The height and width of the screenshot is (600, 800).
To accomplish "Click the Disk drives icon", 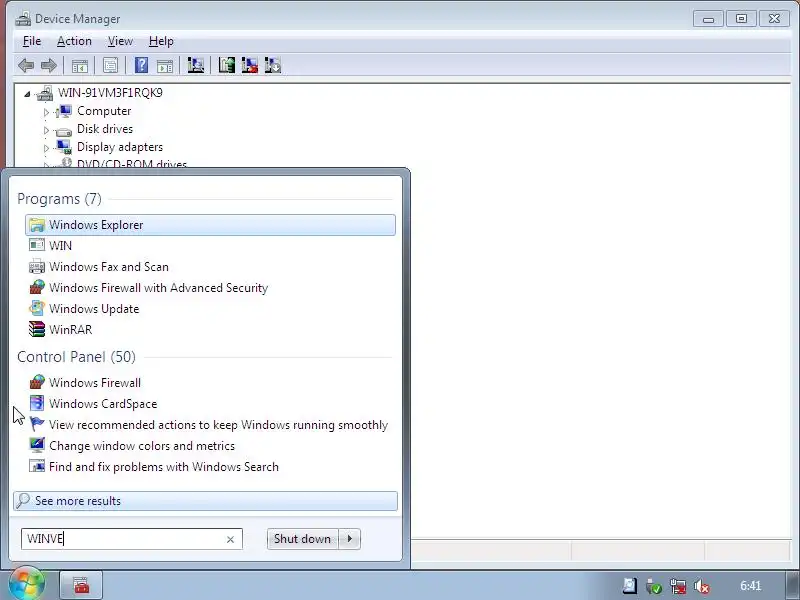I will tap(64, 131).
